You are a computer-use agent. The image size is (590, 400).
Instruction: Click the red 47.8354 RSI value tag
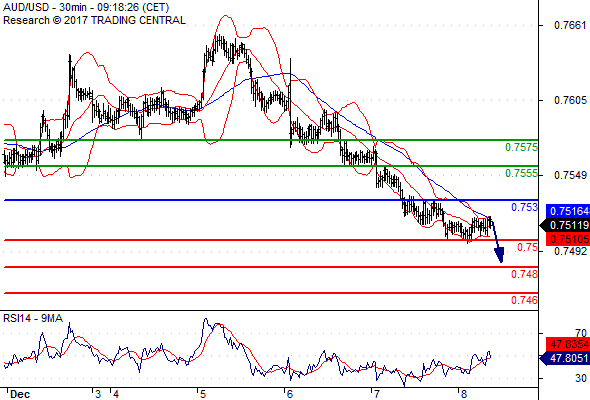(x=568, y=344)
